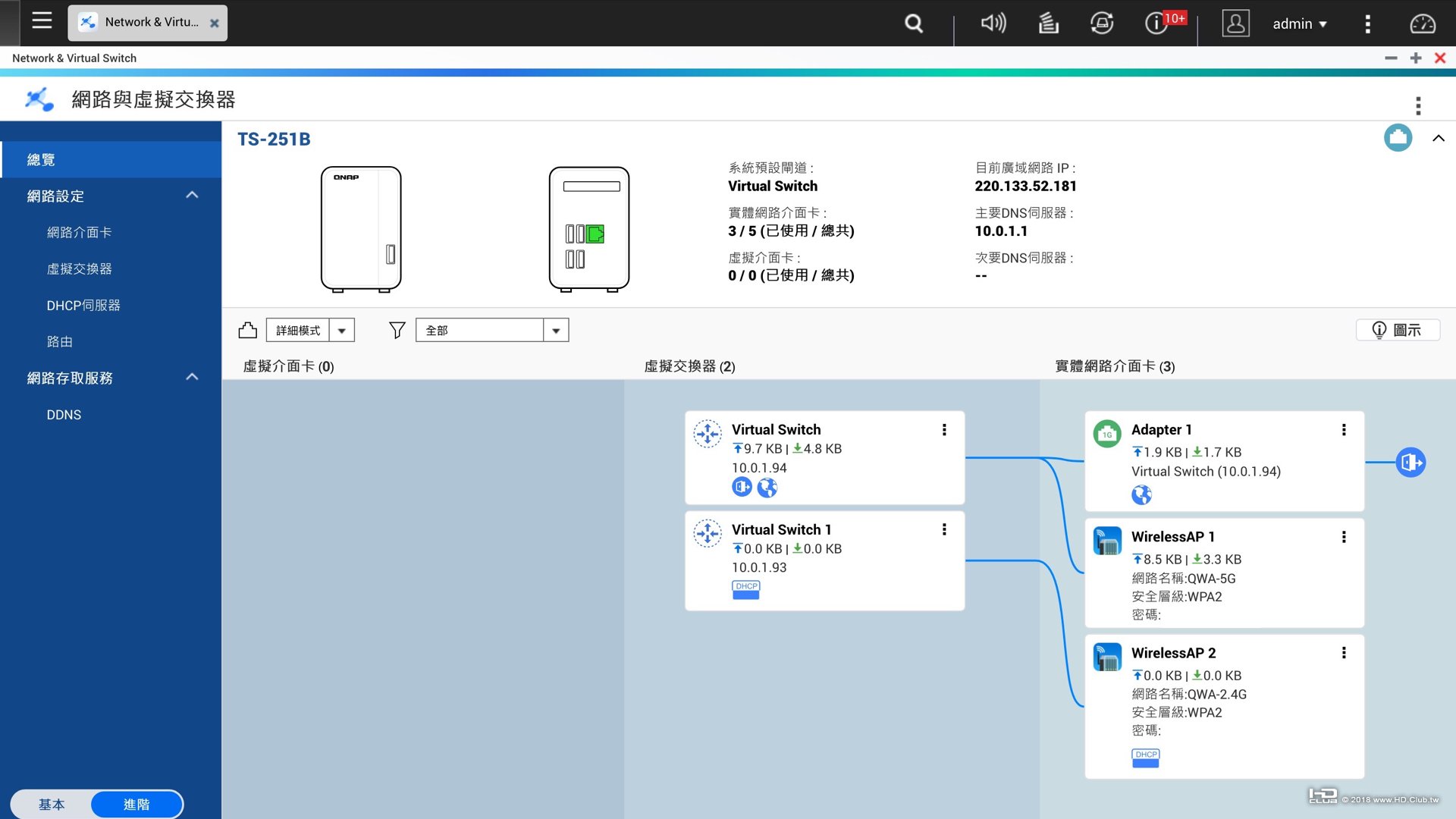Switch to 基本 mode
This screenshot has width=1456, height=819.
pyautogui.click(x=52, y=804)
